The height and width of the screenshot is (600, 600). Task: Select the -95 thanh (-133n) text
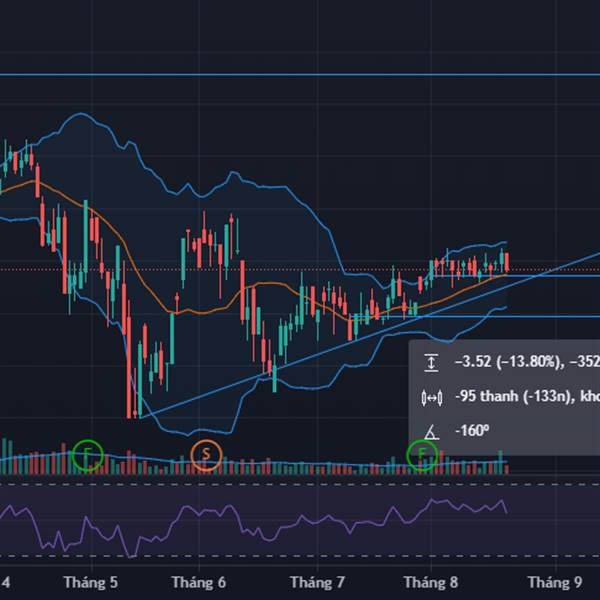(515, 396)
